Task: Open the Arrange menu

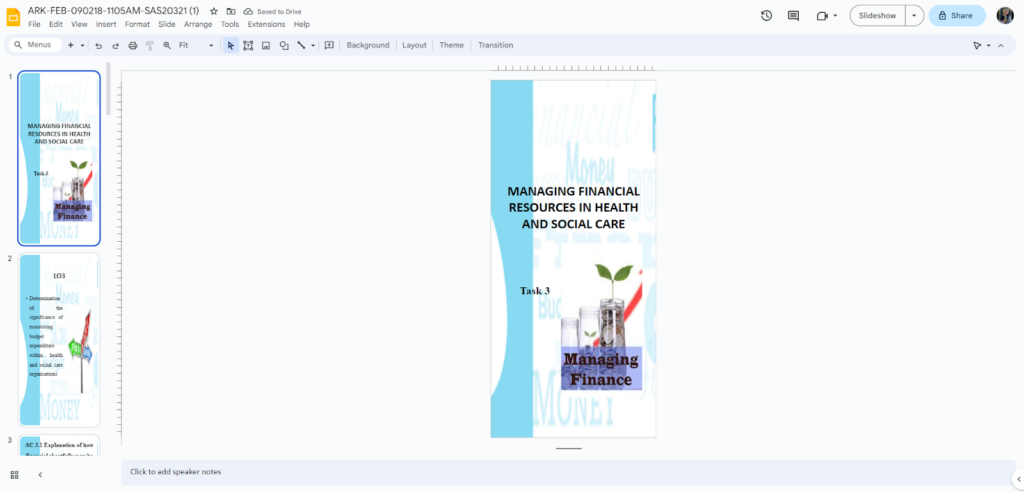Action: click(x=197, y=24)
